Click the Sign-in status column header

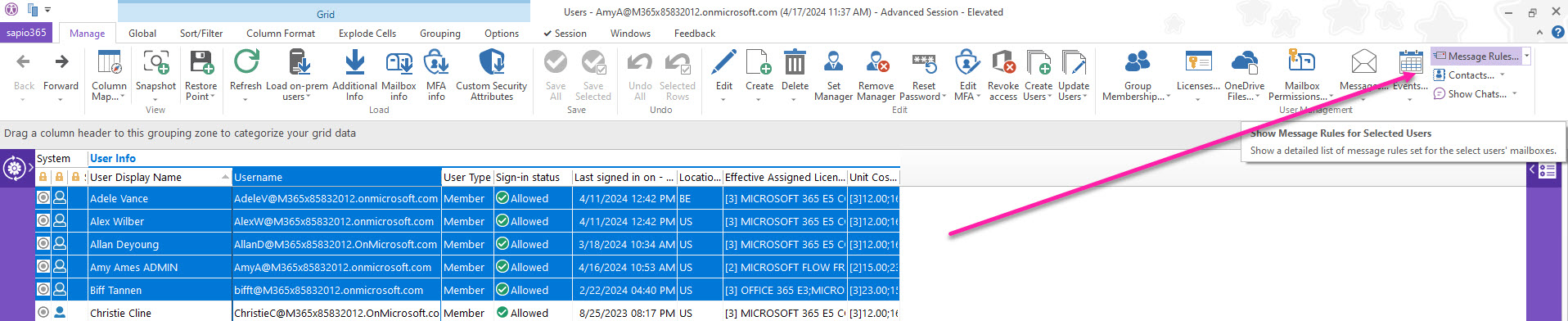pos(532,177)
